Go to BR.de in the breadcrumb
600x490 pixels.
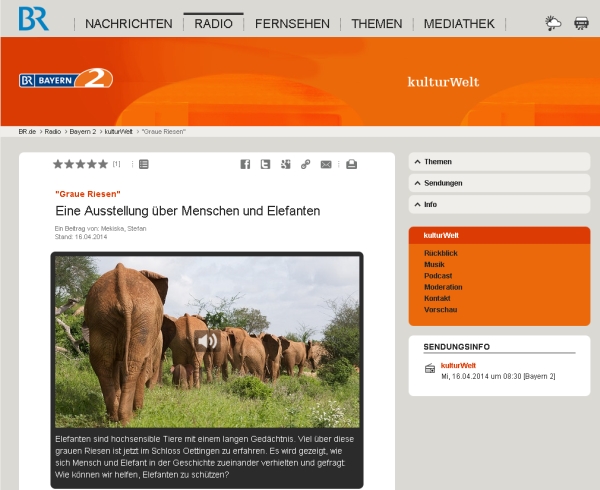point(27,132)
